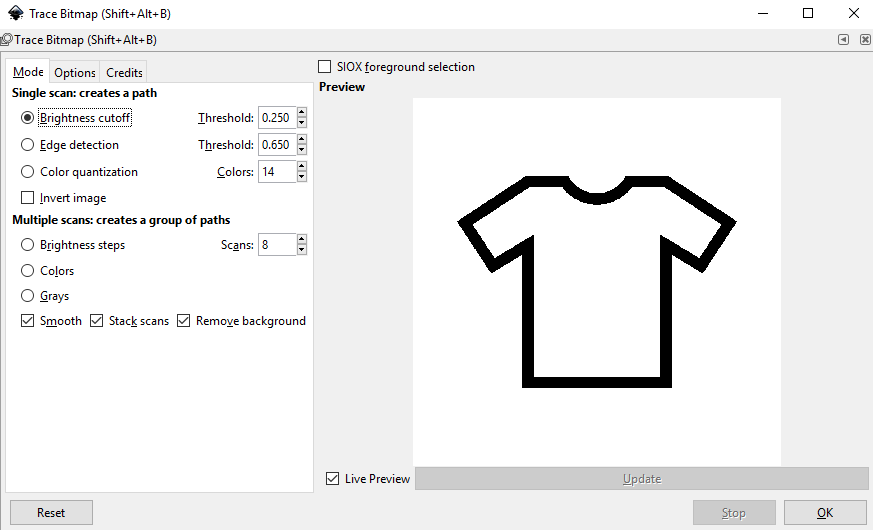Click the Update preview button
873x530 pixels.
tap(641, 479)
